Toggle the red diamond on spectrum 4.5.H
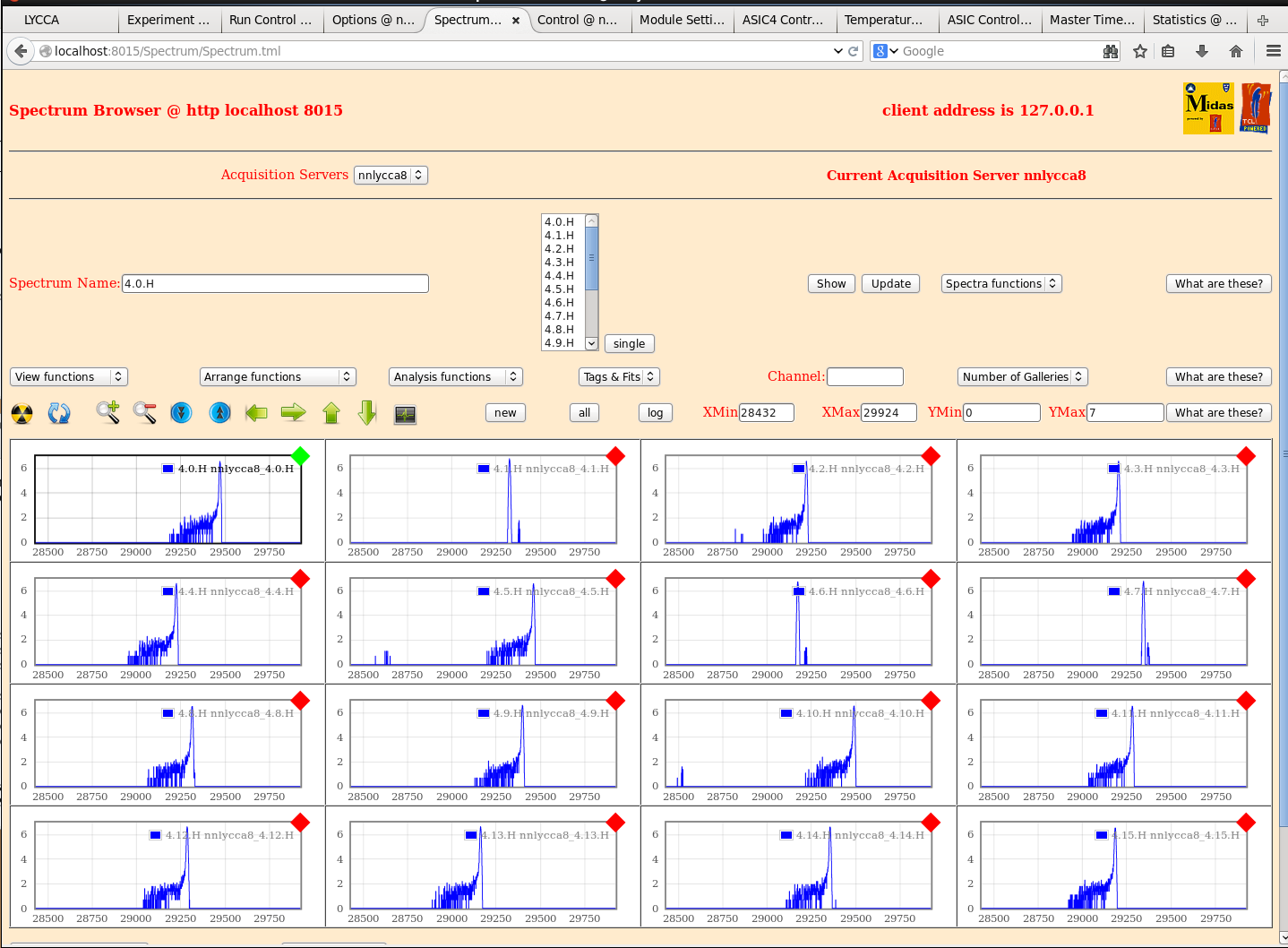 pos(615,579)
